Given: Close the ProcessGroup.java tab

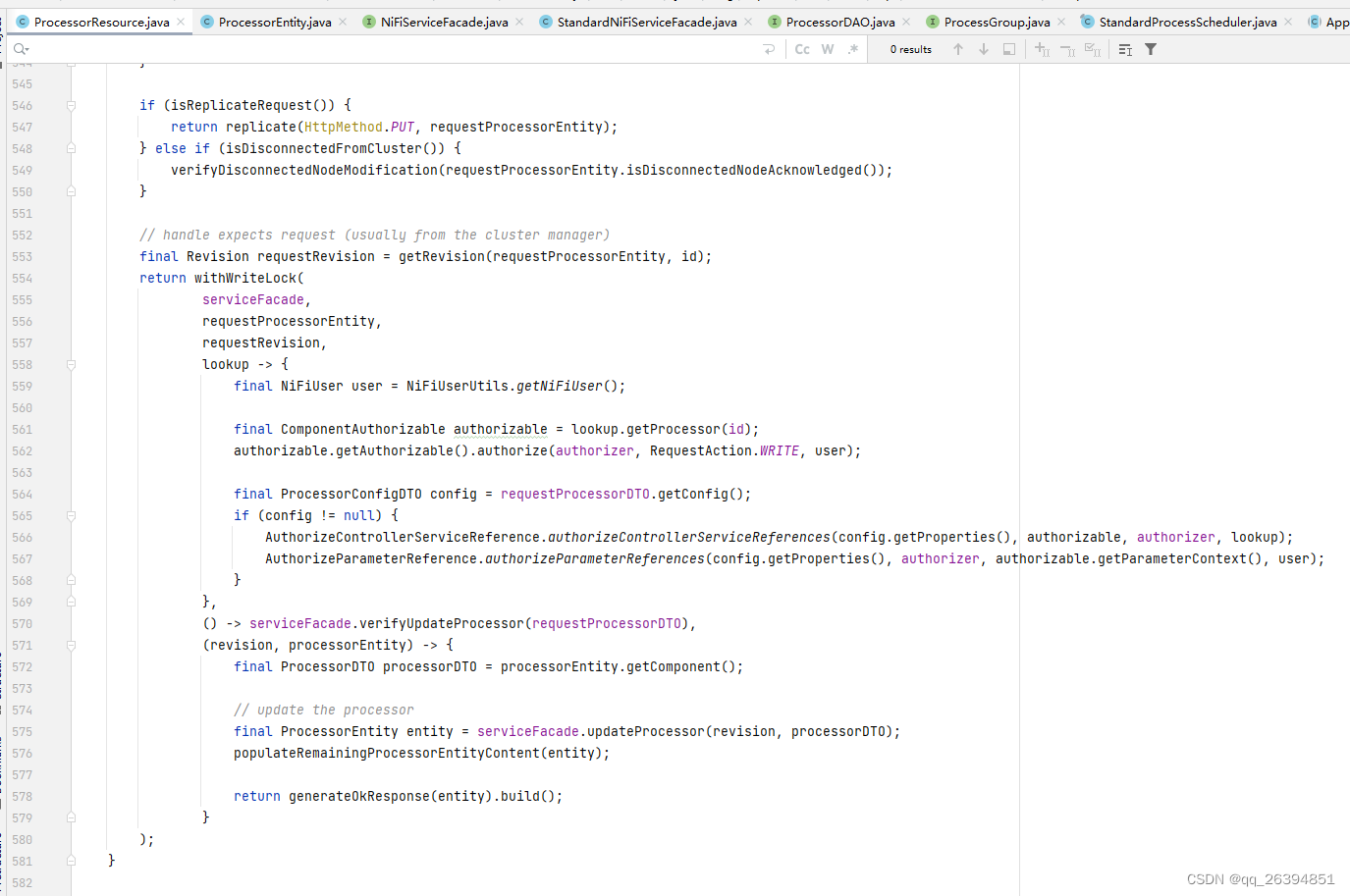Looking at the screenshot, I should pyautogui.click(x=1061, y=22).
